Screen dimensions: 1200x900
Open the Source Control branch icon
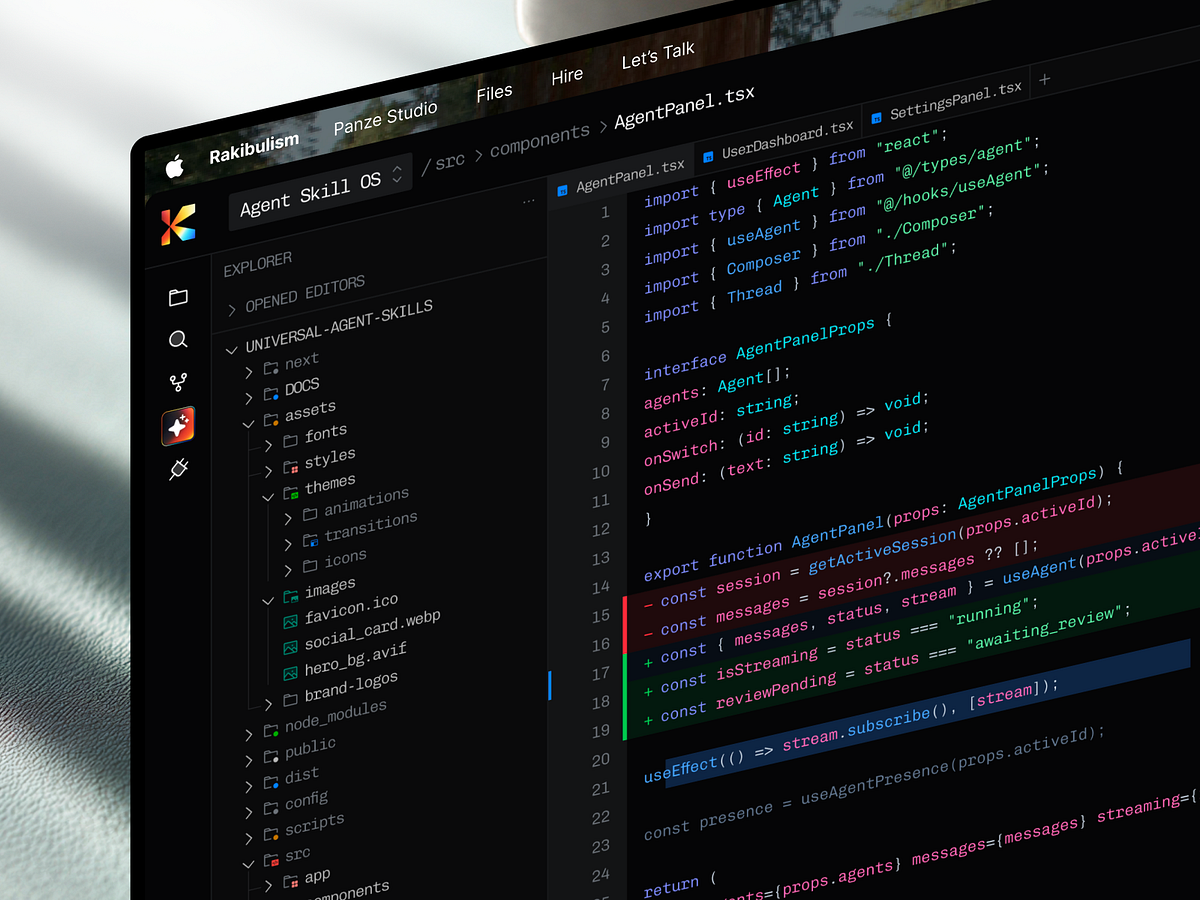pyautogui.click(x=178, y=383)
